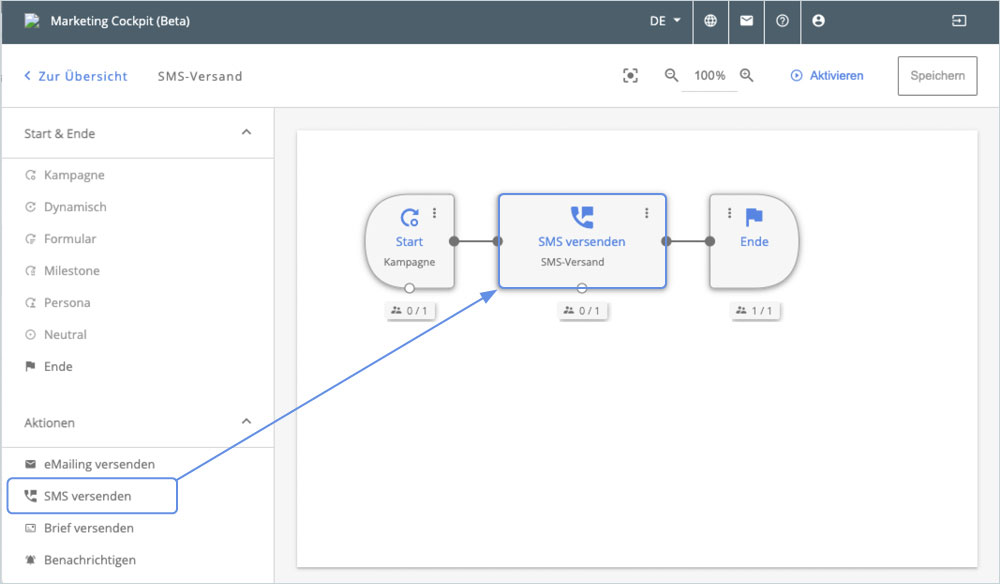Click the Kampagne subtitle on Start node
This screenshot has height=584, width=1000.
pos(409,262)
